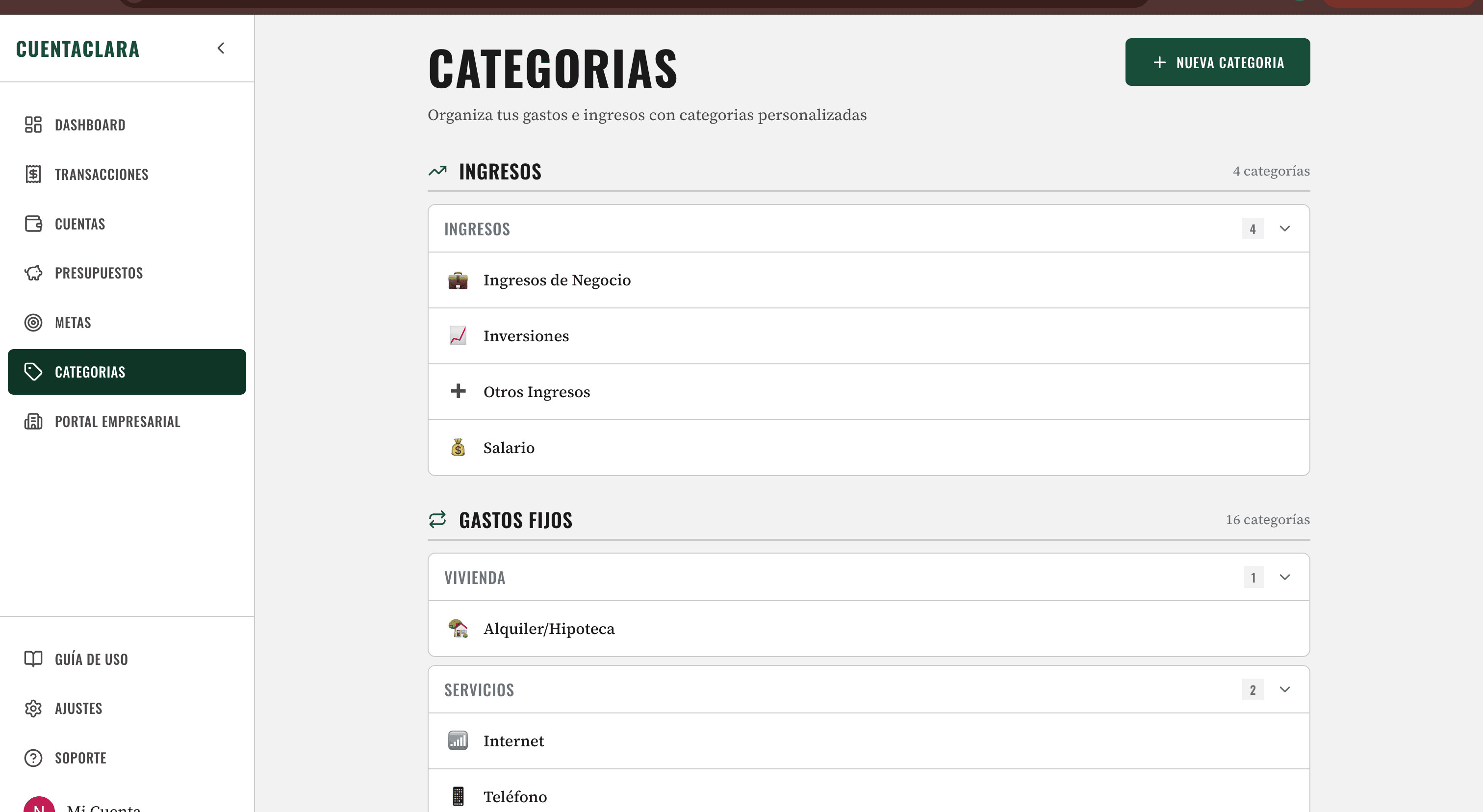
Task: Click the Cuentas wallet icon
Action: [33, 223]
